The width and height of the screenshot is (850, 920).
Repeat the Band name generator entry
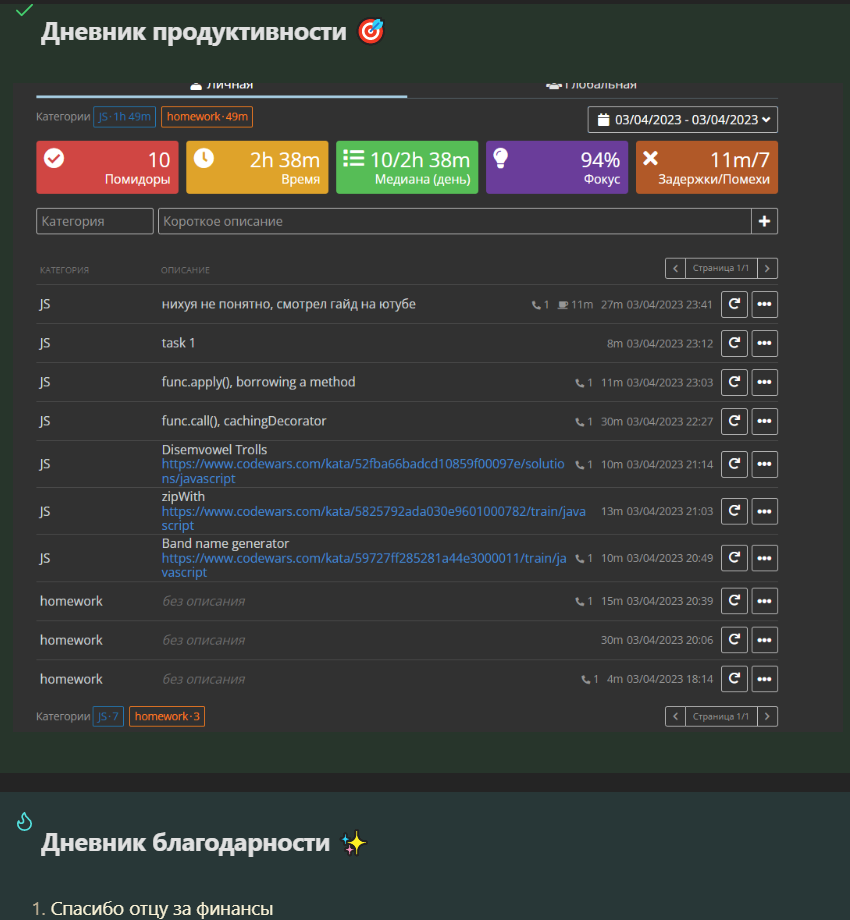[x=734, y=558]
